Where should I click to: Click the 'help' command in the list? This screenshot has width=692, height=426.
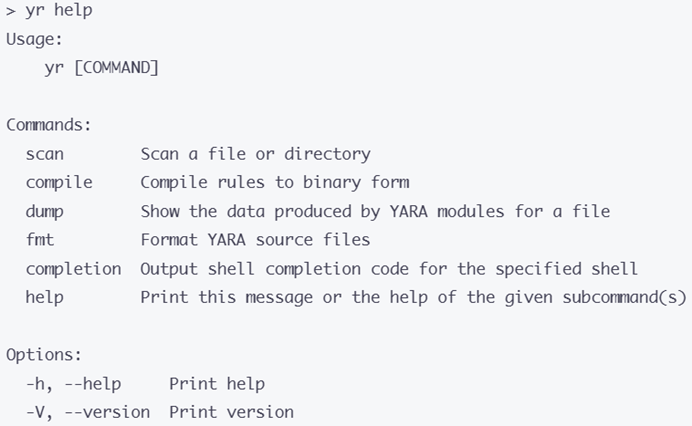pyautogui.click(x=45, y=298)
